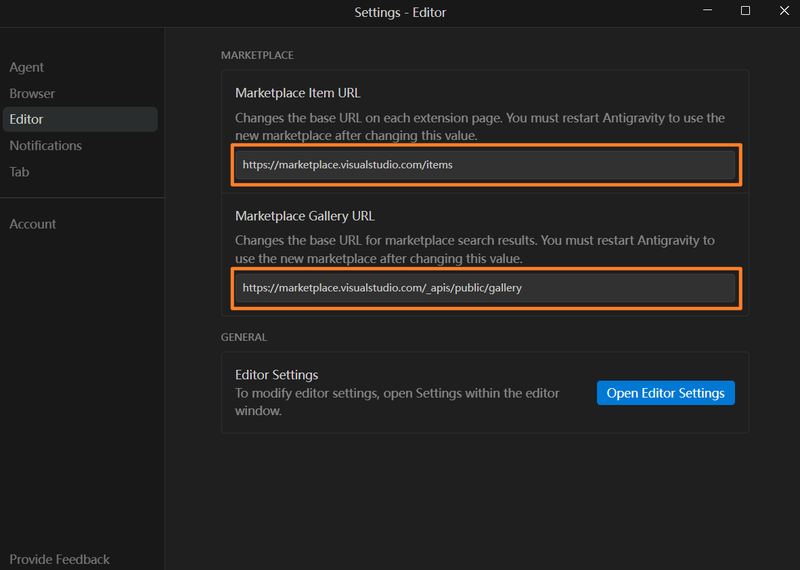
Task: Click the Marketplace Item URL heading
Action: point(297,93)
